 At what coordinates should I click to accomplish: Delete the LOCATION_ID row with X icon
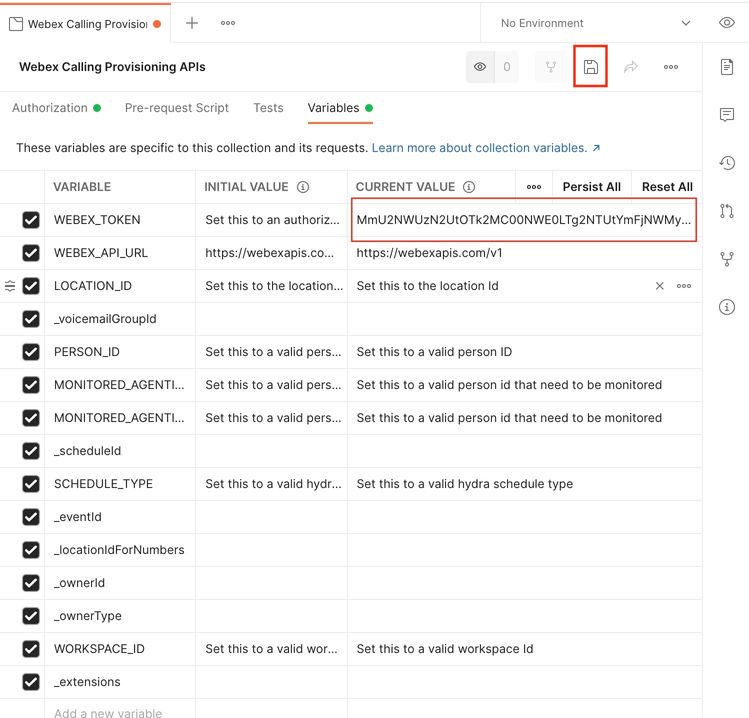click(659, 286)
